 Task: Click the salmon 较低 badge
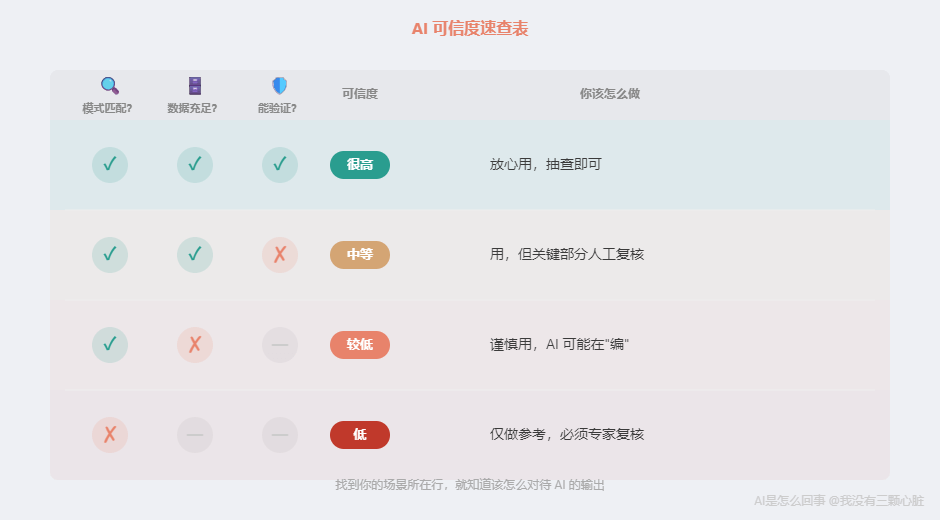point(360,345)
